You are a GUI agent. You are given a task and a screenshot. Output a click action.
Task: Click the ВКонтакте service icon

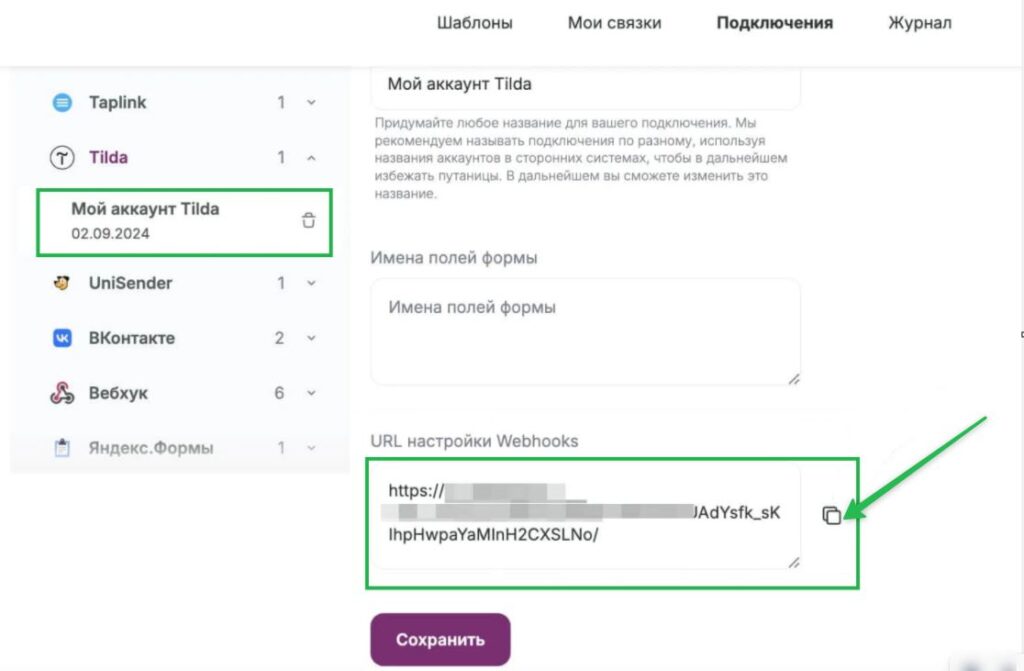pyautogui.click(x=62, y=338)
